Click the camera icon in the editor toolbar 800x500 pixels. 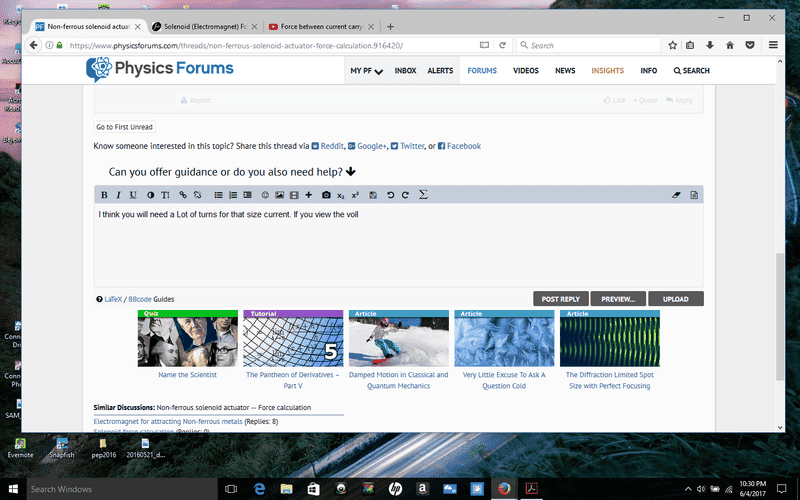(x=325, y=194)
